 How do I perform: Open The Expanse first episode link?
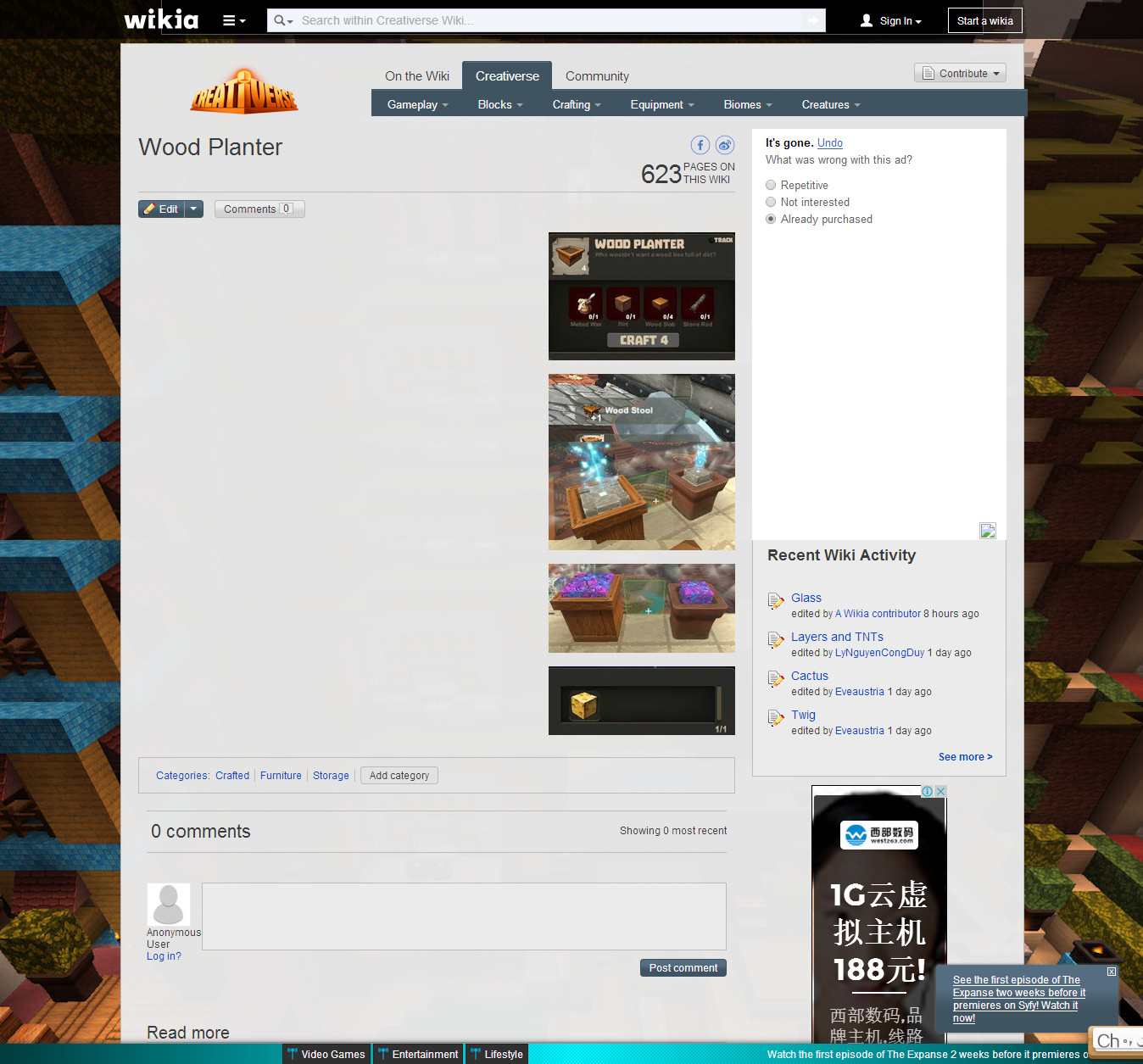(1018, 999)
